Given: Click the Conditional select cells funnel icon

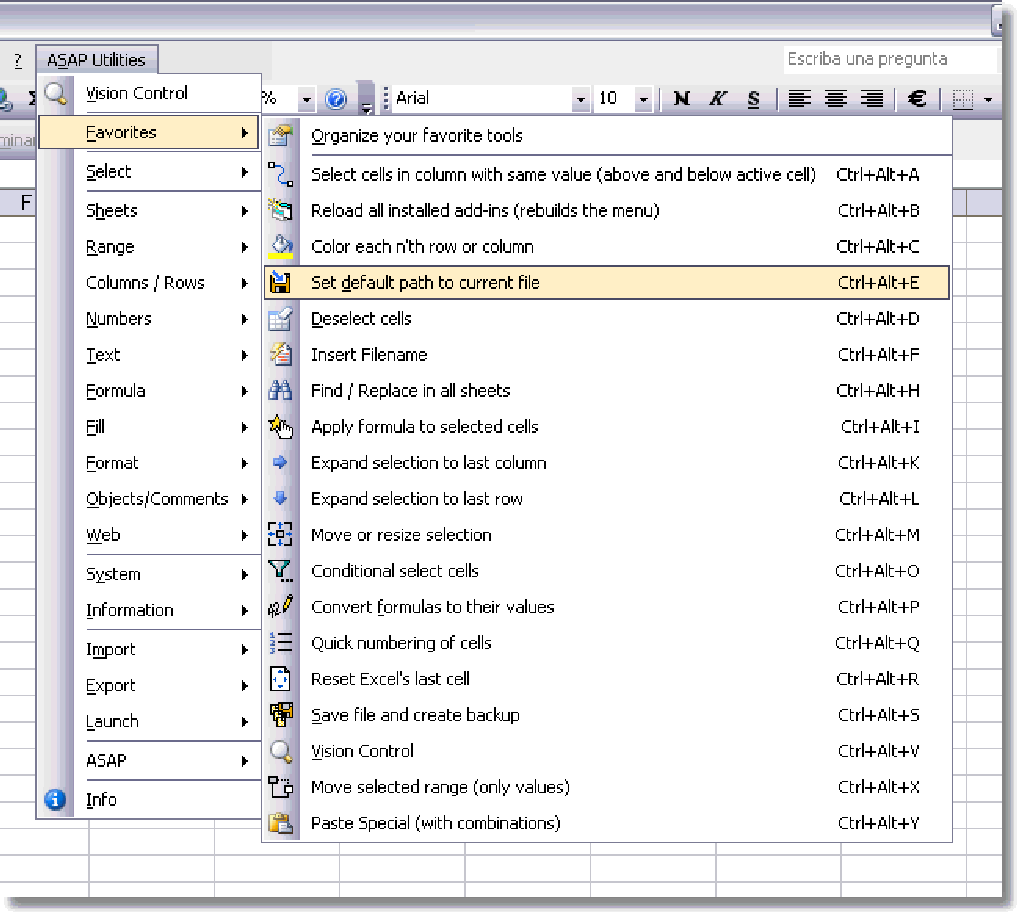Looking at the screenshot, I should [x=280, y=571].
